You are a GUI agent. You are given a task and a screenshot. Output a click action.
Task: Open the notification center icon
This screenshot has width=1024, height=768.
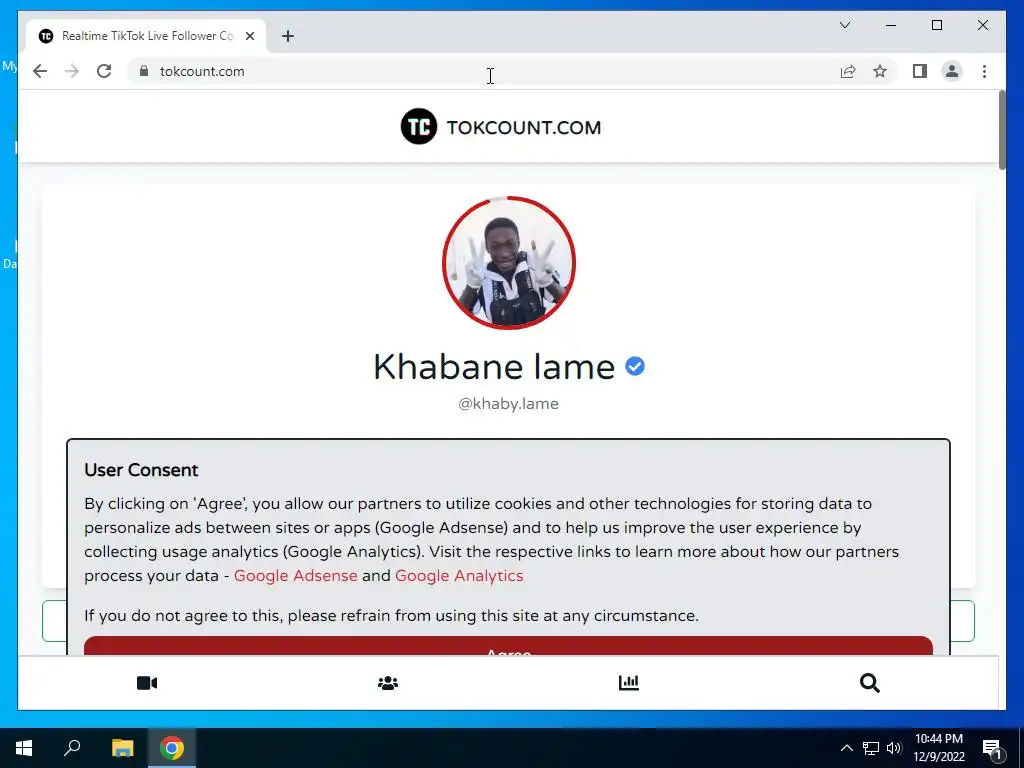tap(992, 748)
